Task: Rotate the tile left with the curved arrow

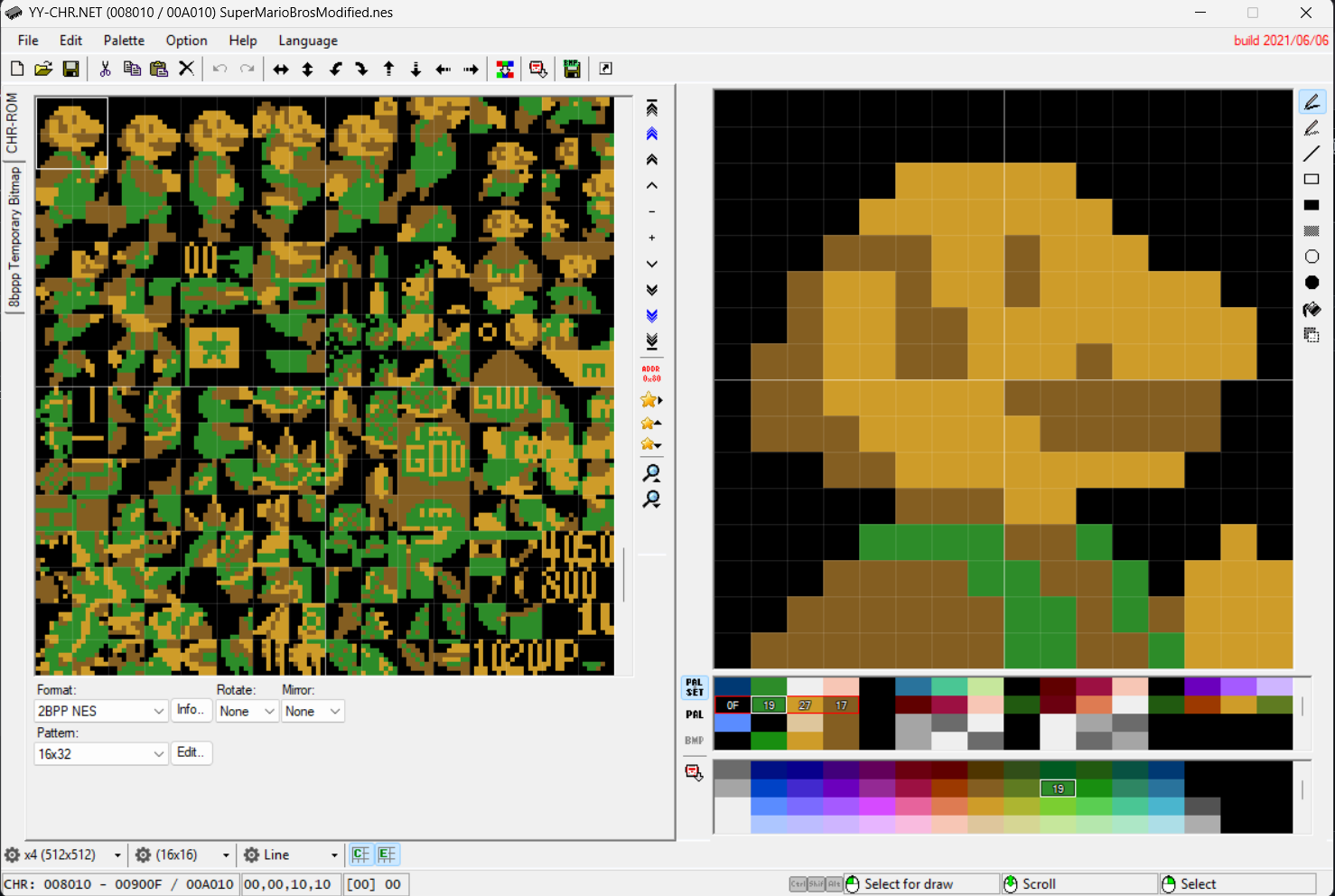Action: coord(335,69)
